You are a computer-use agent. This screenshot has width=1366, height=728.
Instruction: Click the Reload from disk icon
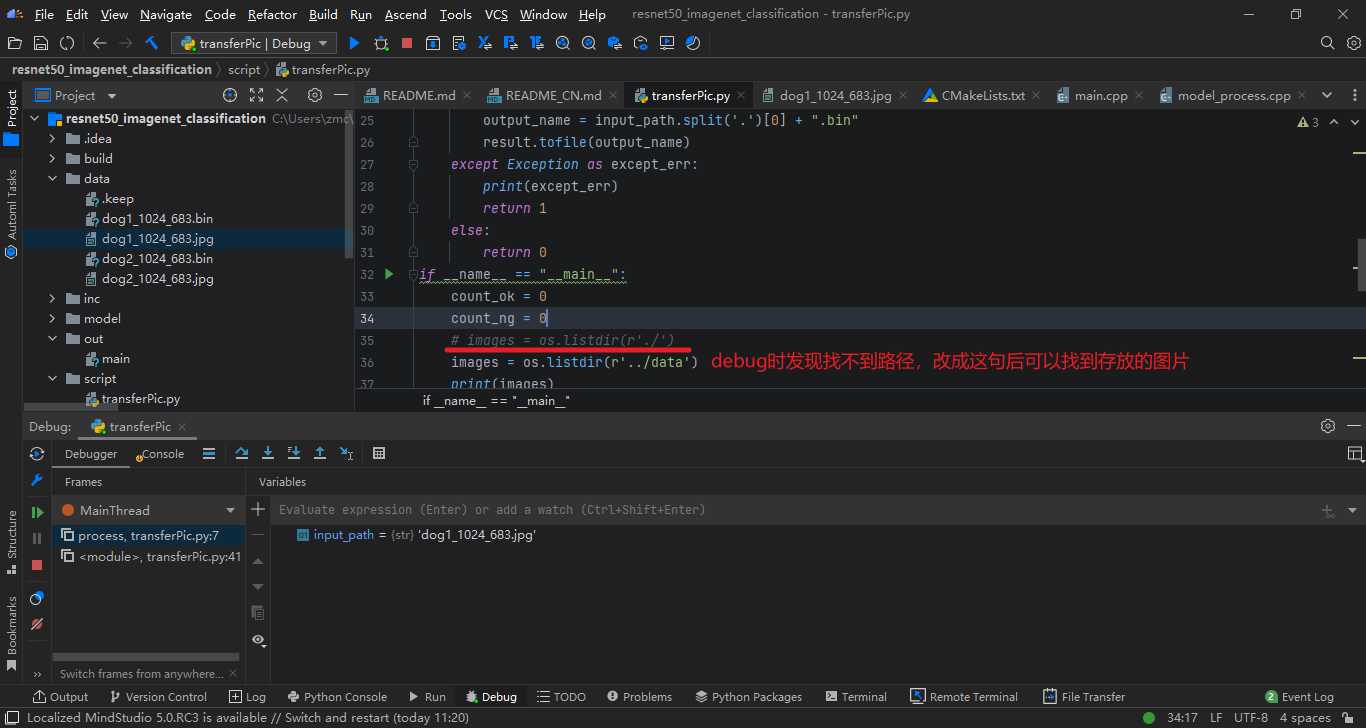(x=67, y=43)
